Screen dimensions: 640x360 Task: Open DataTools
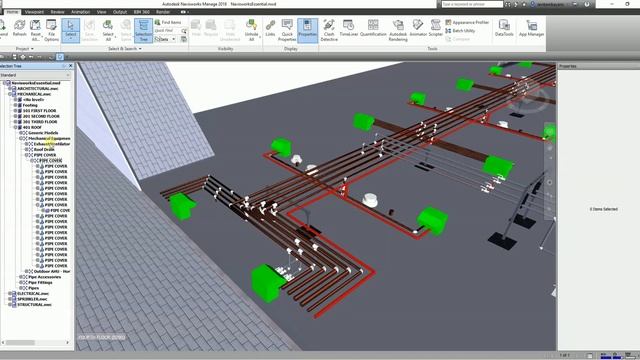point(504,28)
